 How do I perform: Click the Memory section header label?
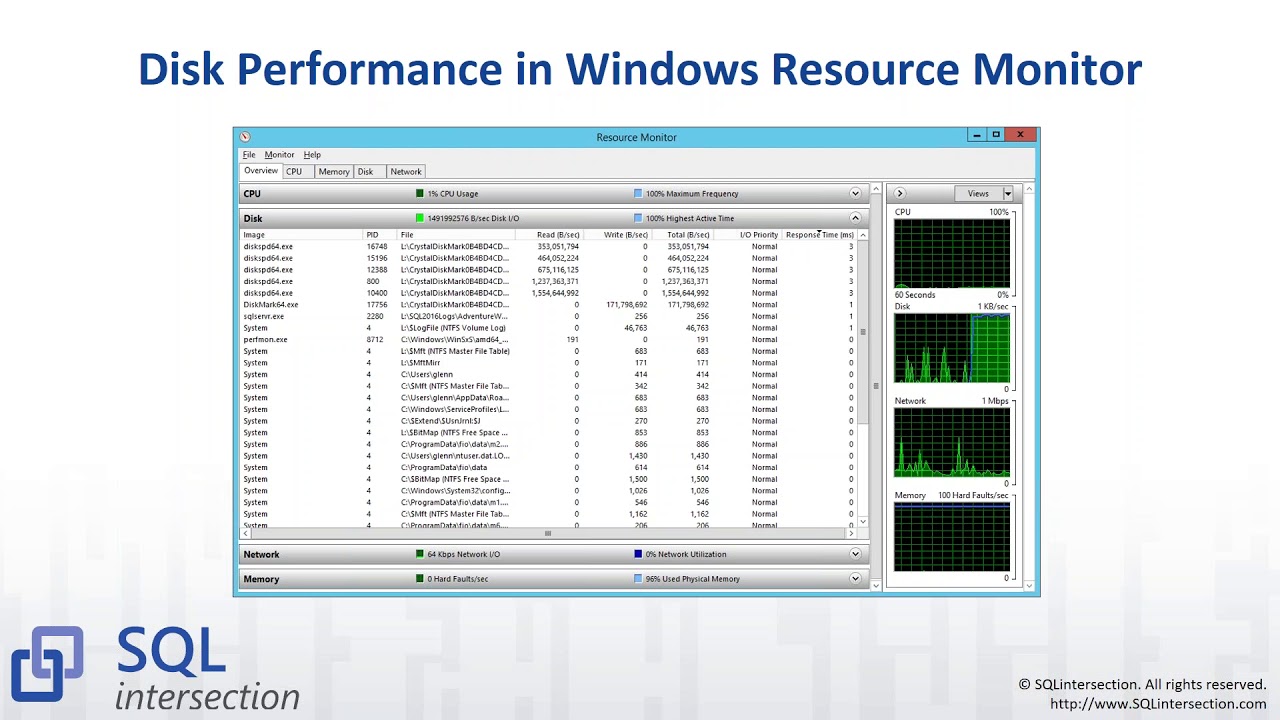pos(261,579)
